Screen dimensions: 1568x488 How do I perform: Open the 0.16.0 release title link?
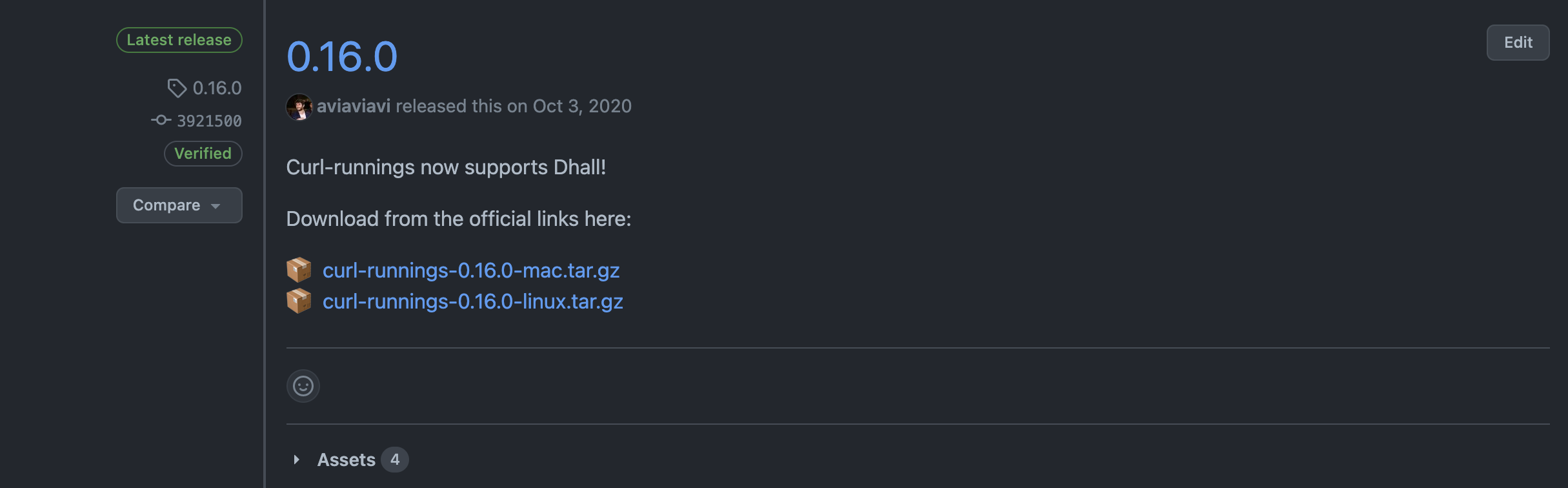(x=342, y=57)
